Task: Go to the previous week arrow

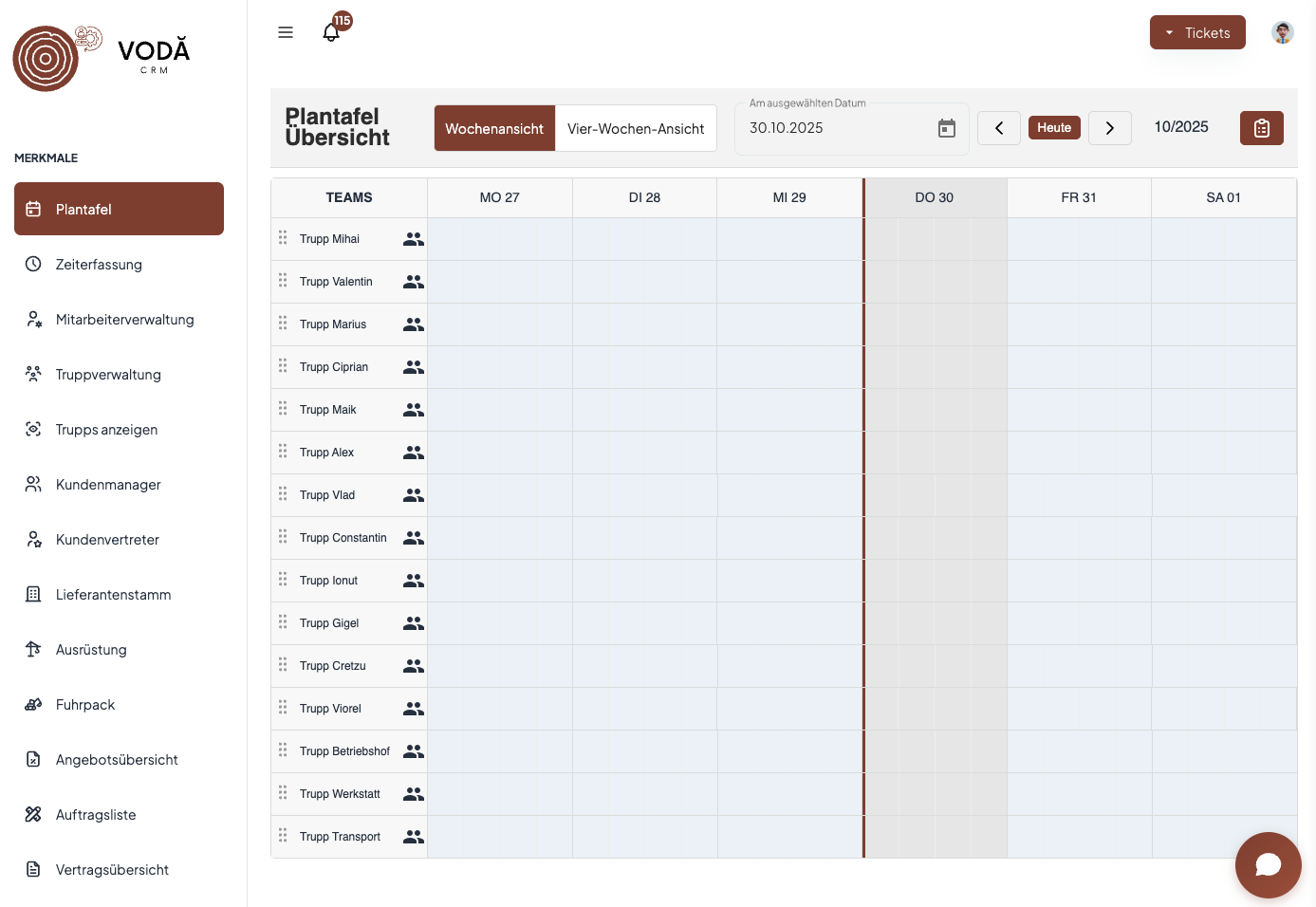Action: [999, 128]
